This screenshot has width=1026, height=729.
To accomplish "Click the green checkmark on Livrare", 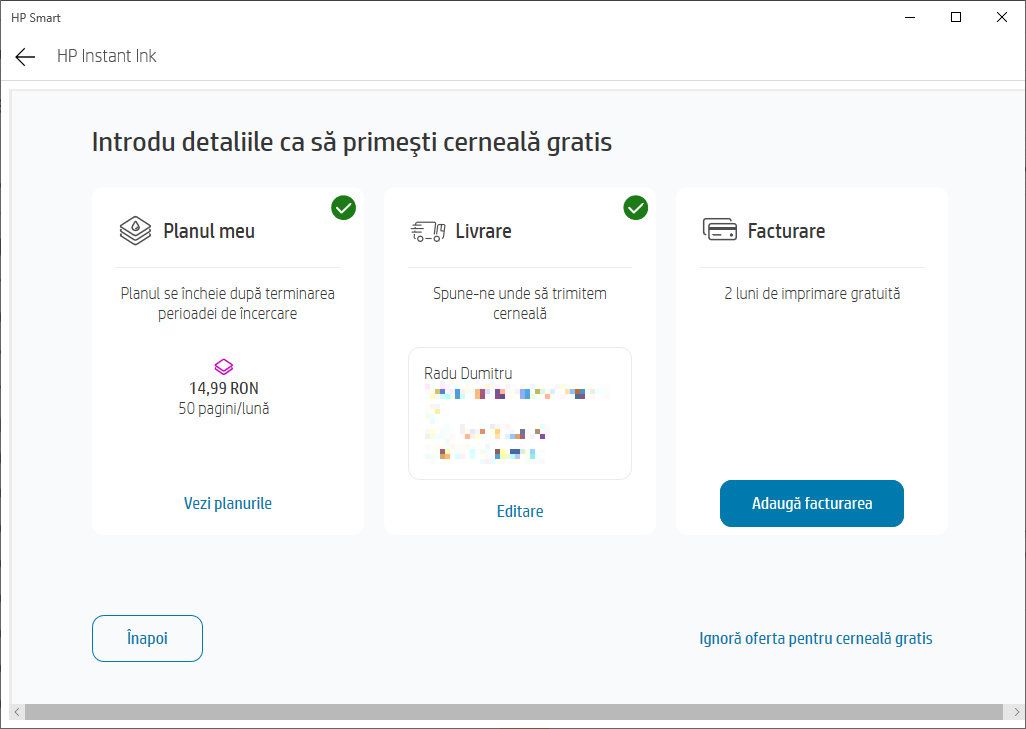I will [635, 208].
